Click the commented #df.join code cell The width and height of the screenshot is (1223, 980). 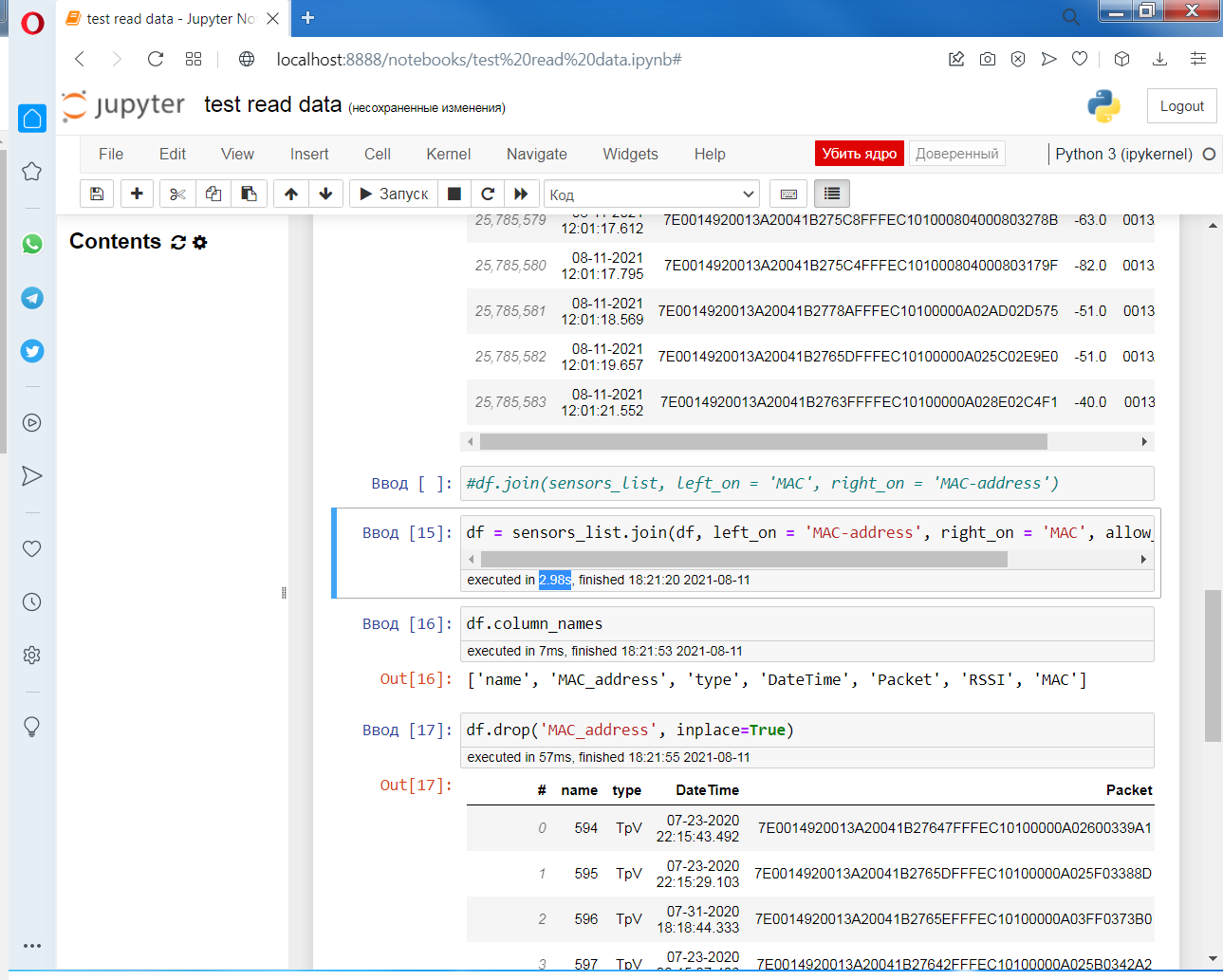806,483
